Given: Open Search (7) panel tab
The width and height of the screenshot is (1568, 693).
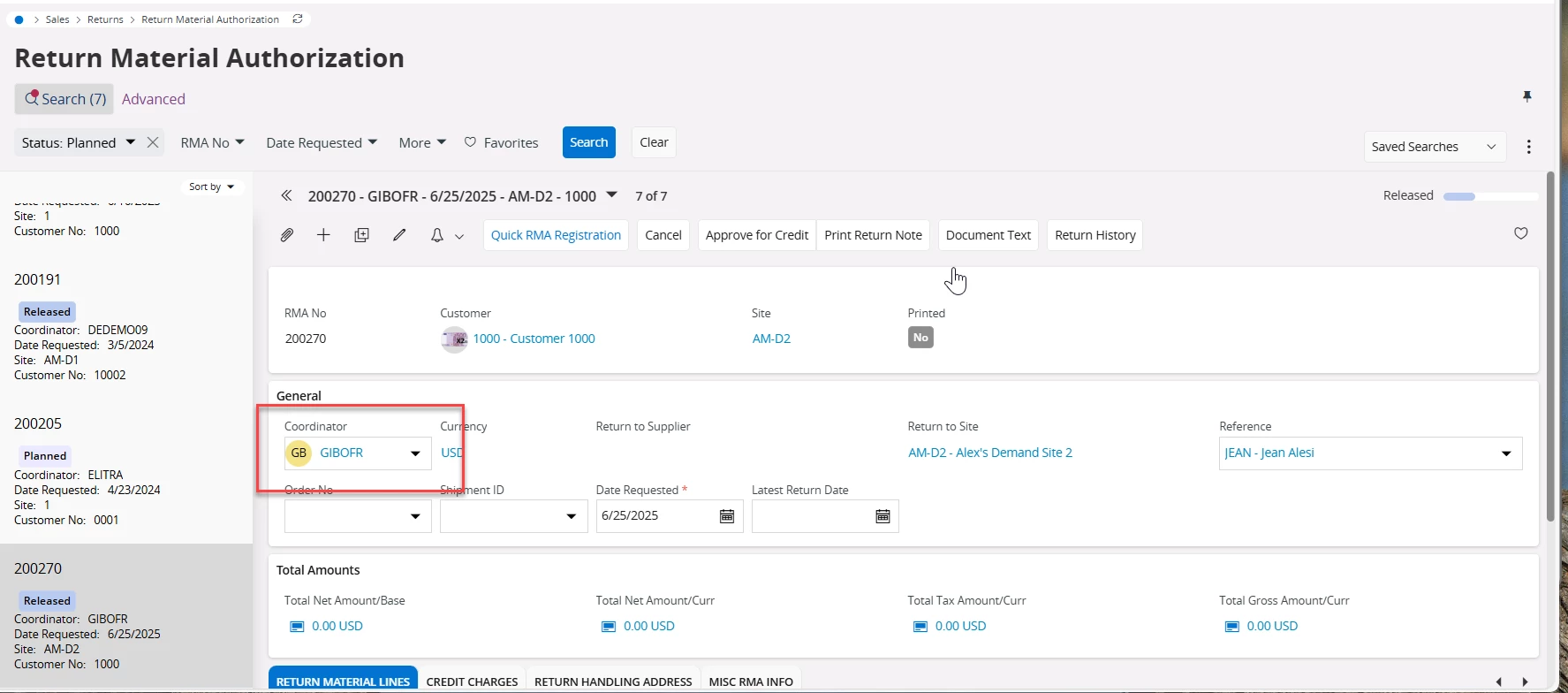Looking at the screenshot, I should [x=64, y=99].
